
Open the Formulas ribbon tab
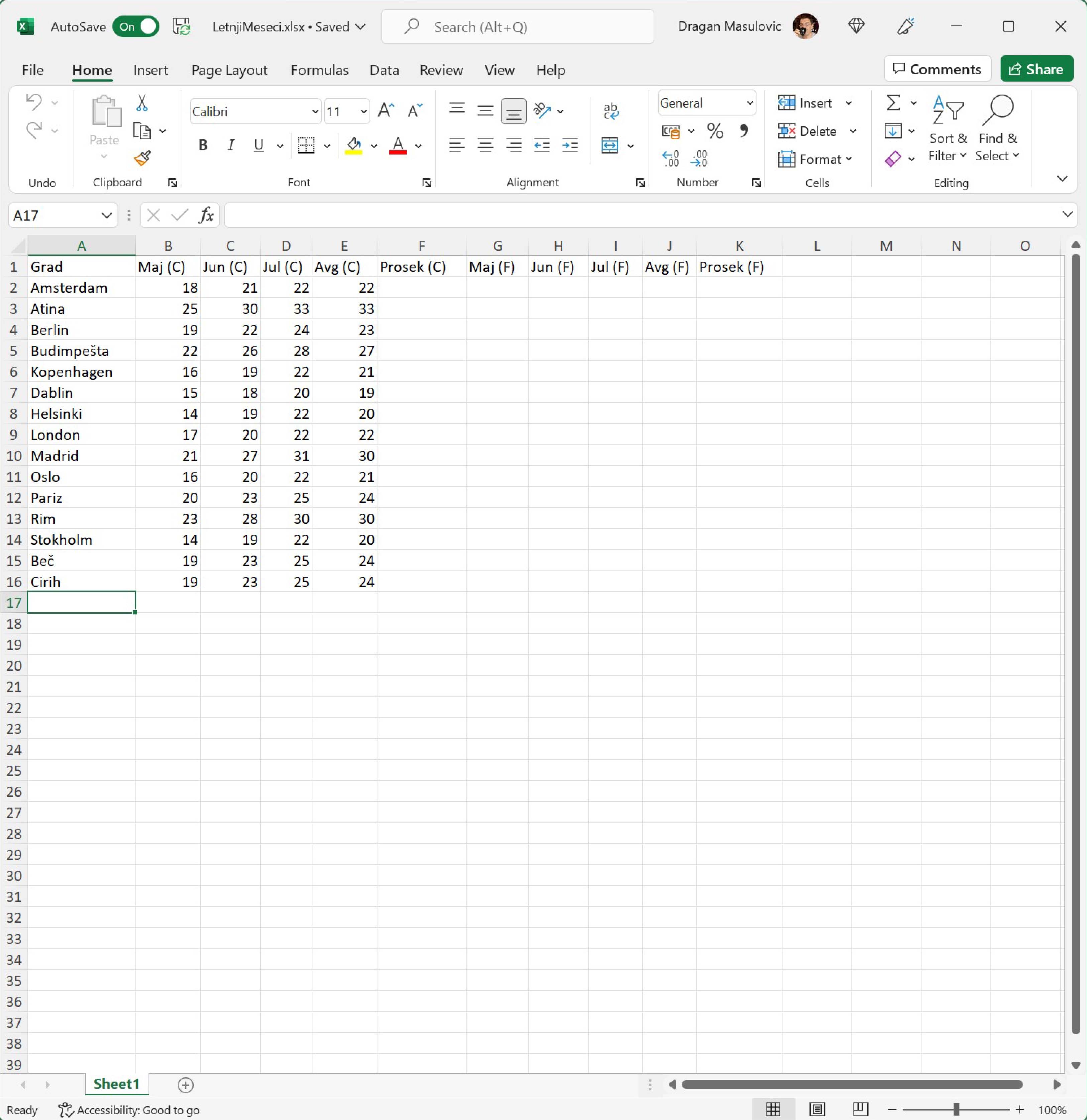[319, 70]
